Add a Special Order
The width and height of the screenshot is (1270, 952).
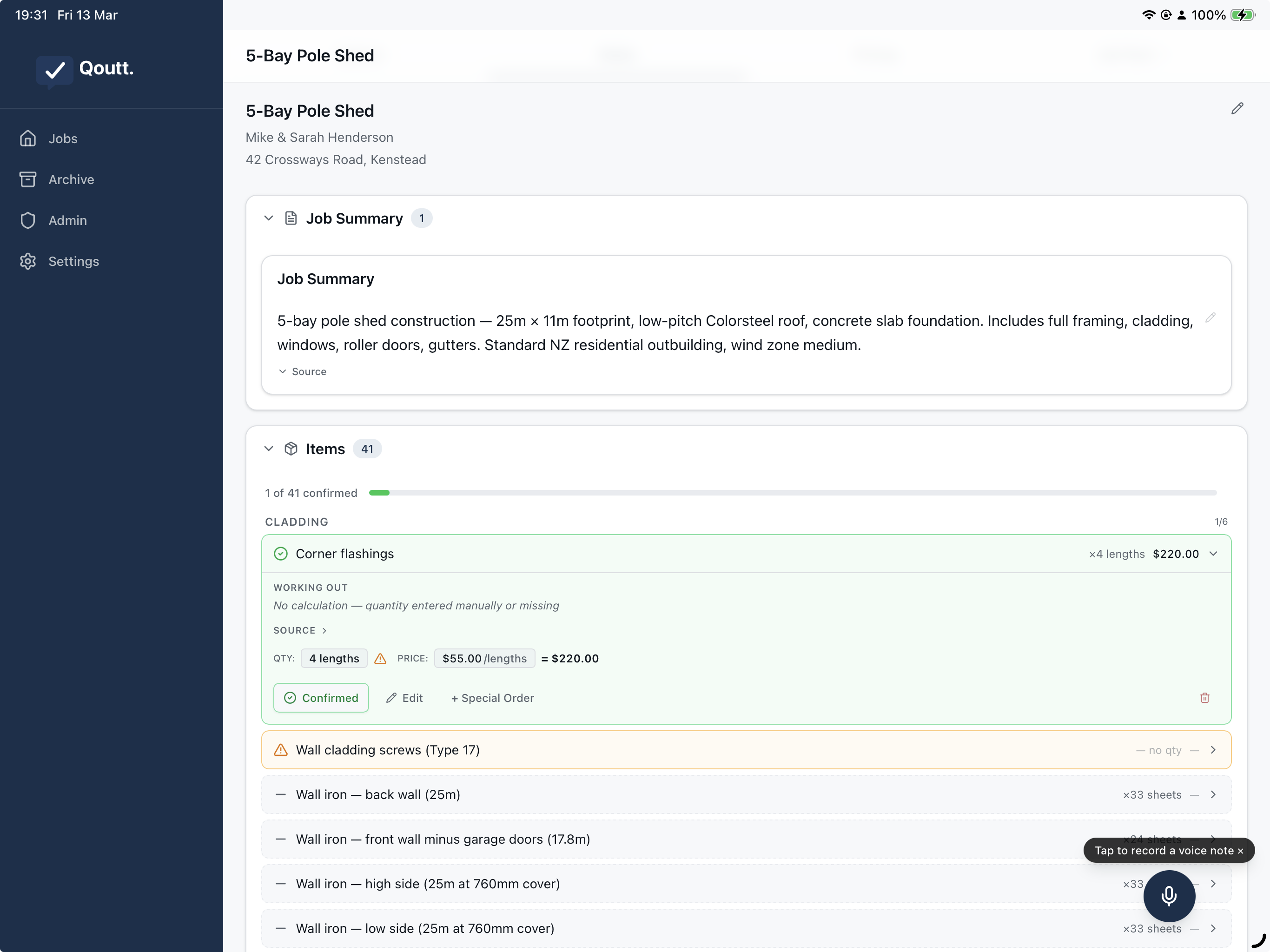(493, 698)
